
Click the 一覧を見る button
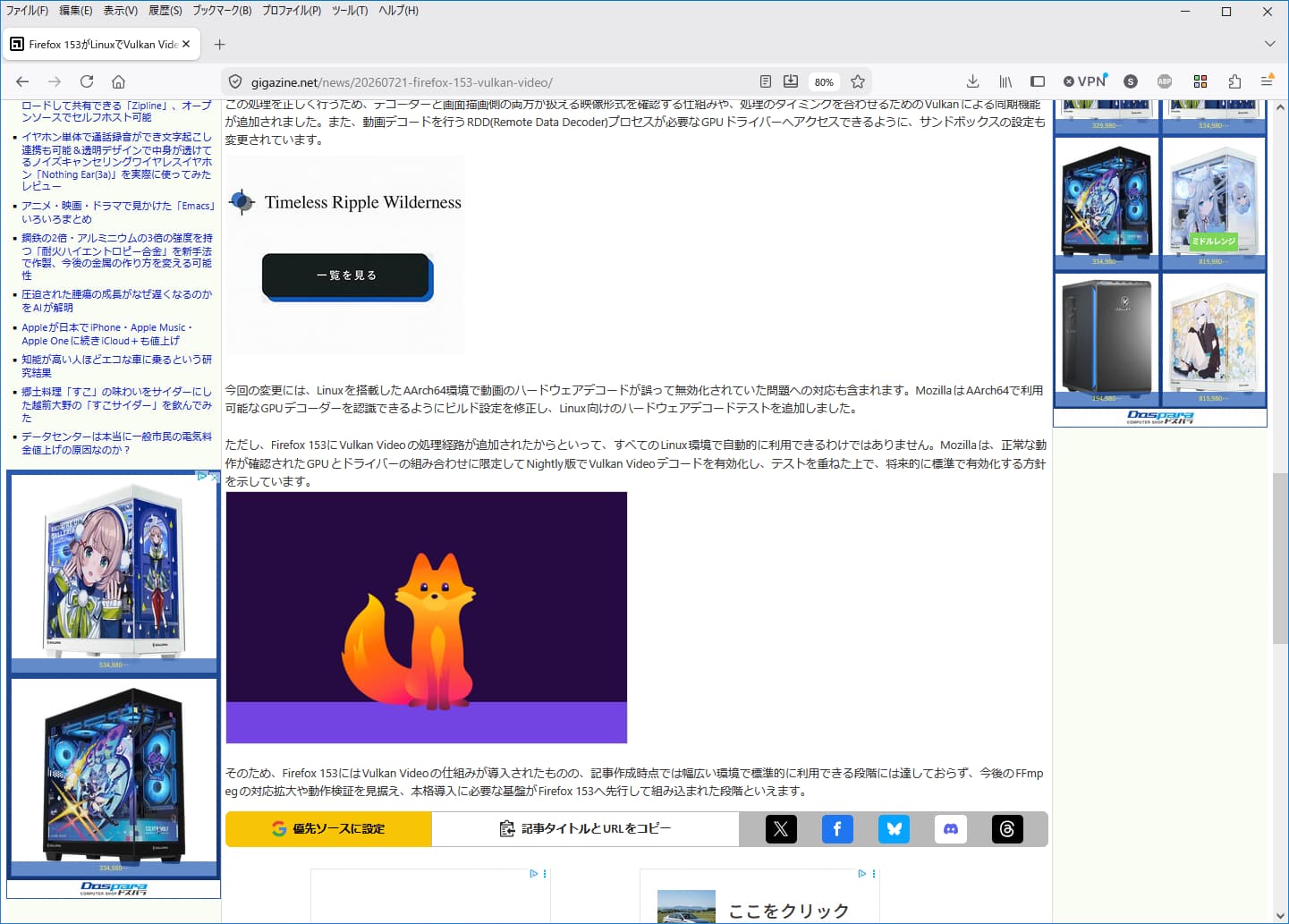(346, 276)
